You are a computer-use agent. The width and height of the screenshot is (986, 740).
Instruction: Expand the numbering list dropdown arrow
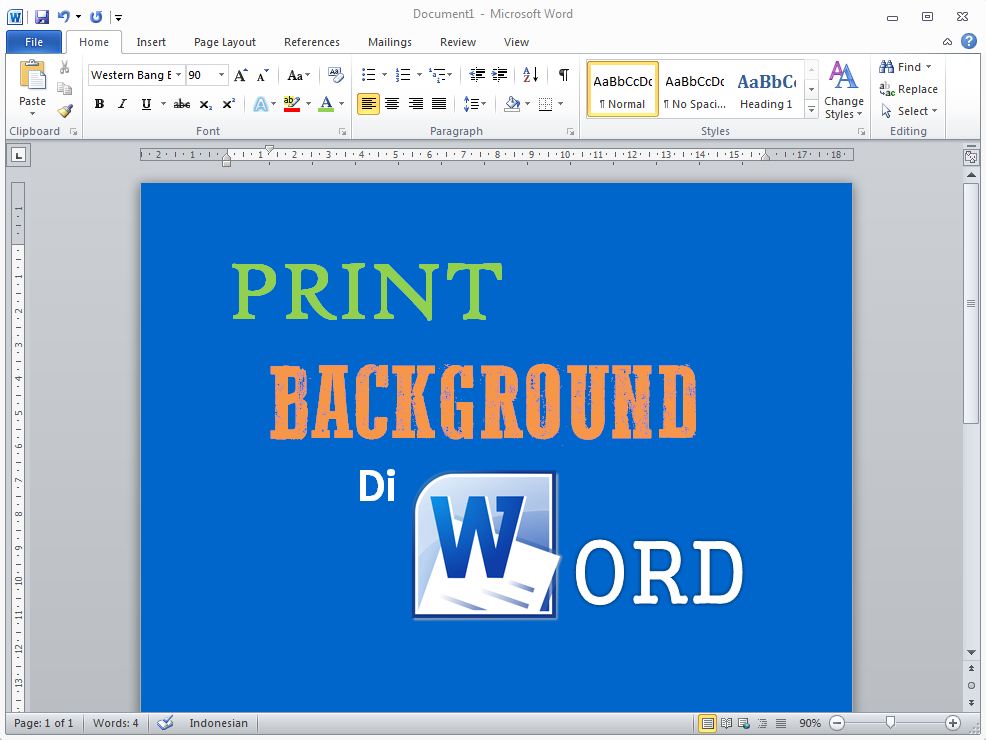point(419,75)
